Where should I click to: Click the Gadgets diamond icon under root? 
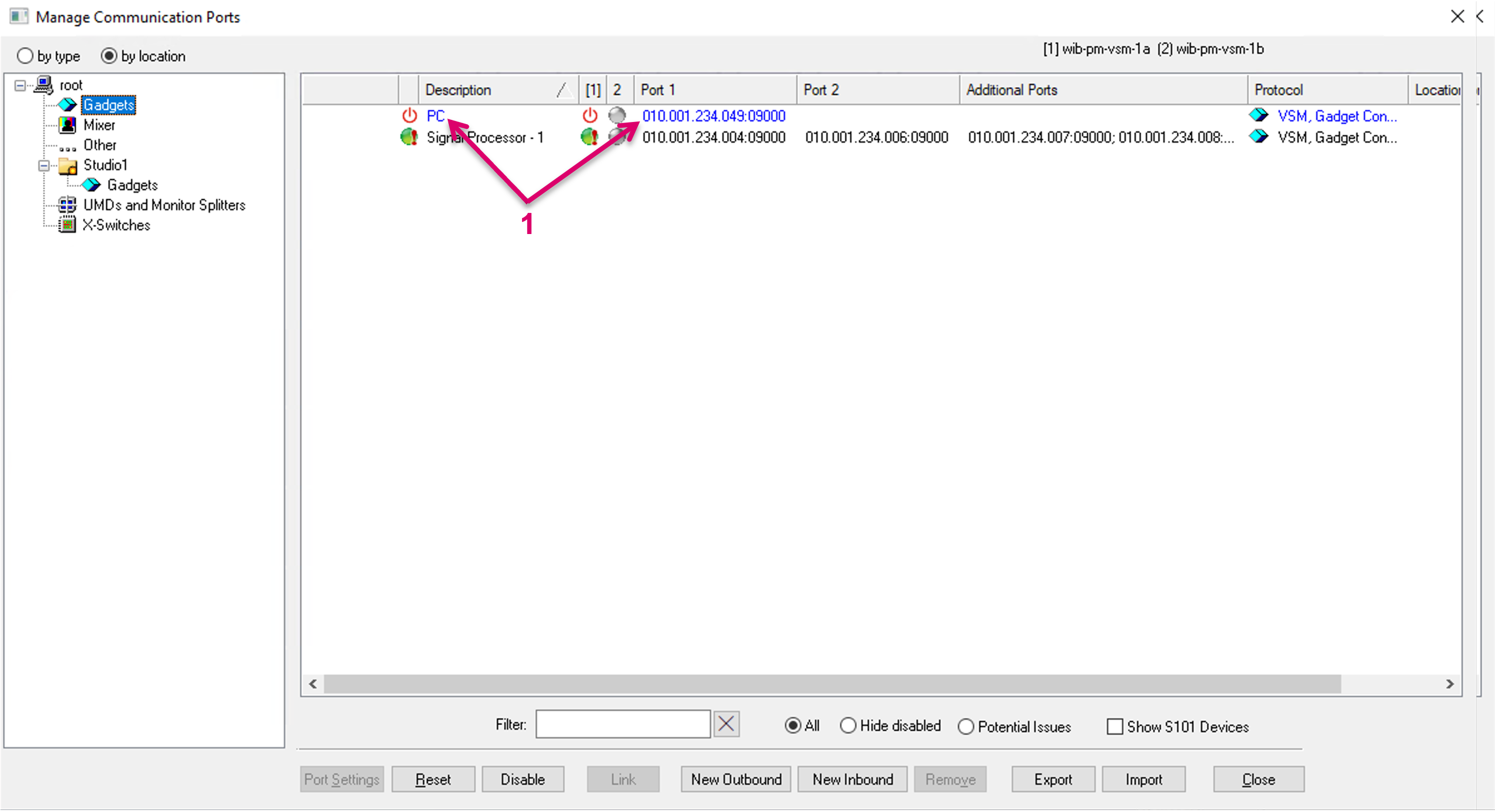[67, 105]
